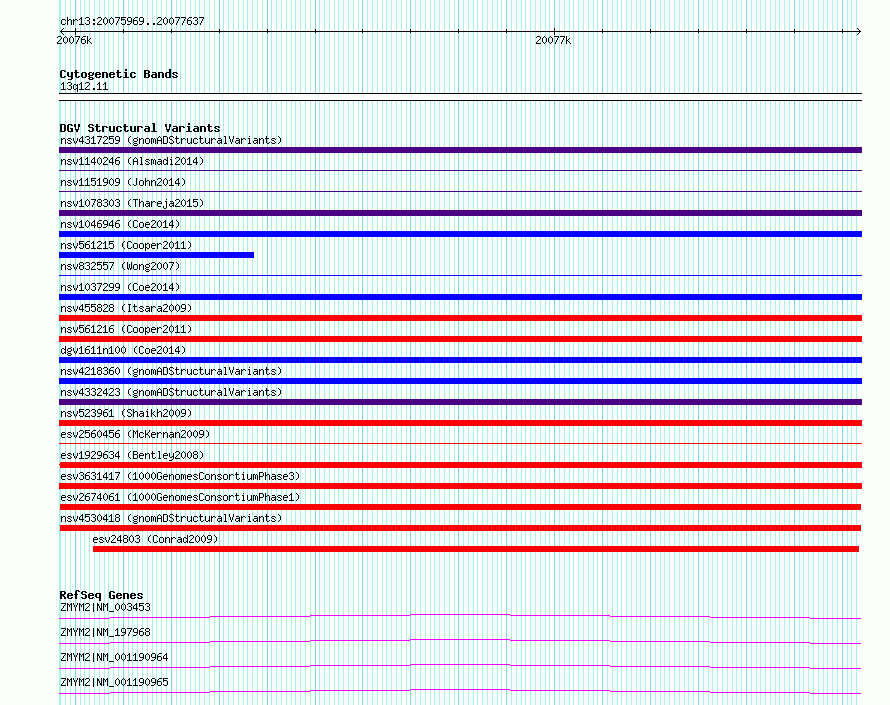Open variant nsv455828 (Itsara2009)
Viewport: 890px width, 705px height.
tap(126, 308)
